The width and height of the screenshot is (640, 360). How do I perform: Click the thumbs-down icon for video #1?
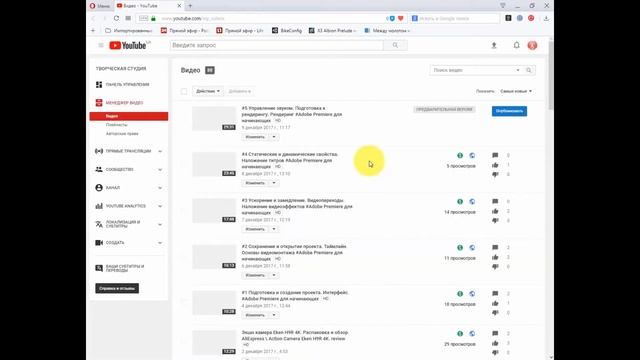point(495,313)
